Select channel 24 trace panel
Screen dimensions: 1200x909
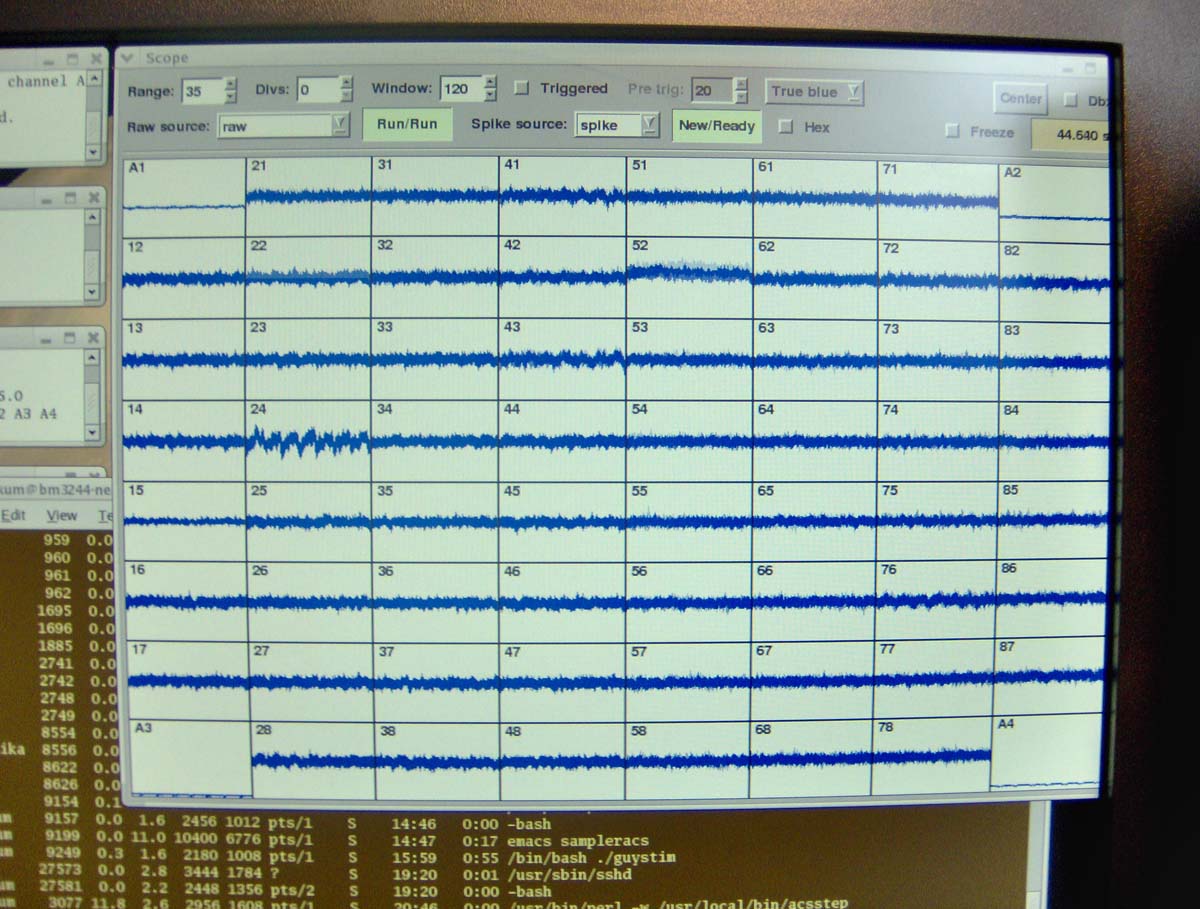[x=308, y=440]
